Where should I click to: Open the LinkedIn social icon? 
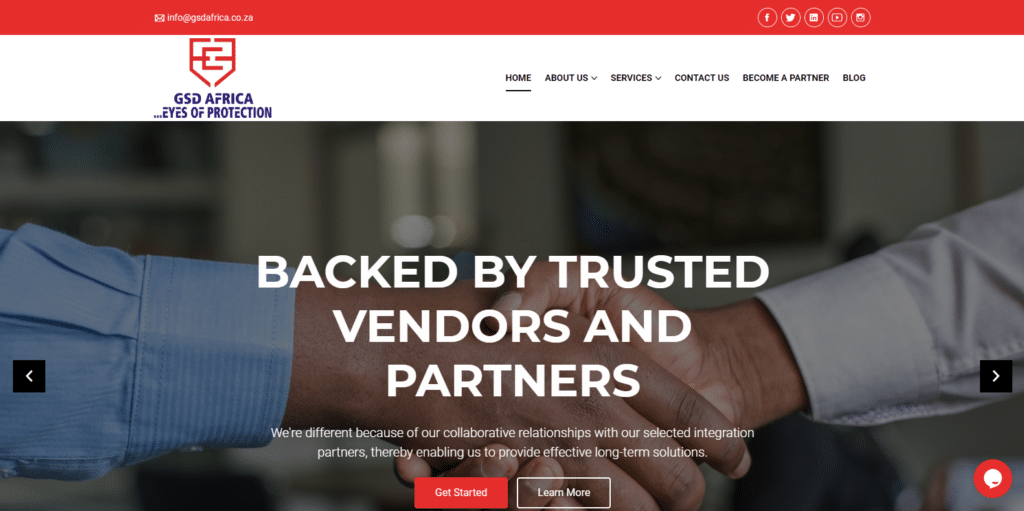click(x=814, y=18)
